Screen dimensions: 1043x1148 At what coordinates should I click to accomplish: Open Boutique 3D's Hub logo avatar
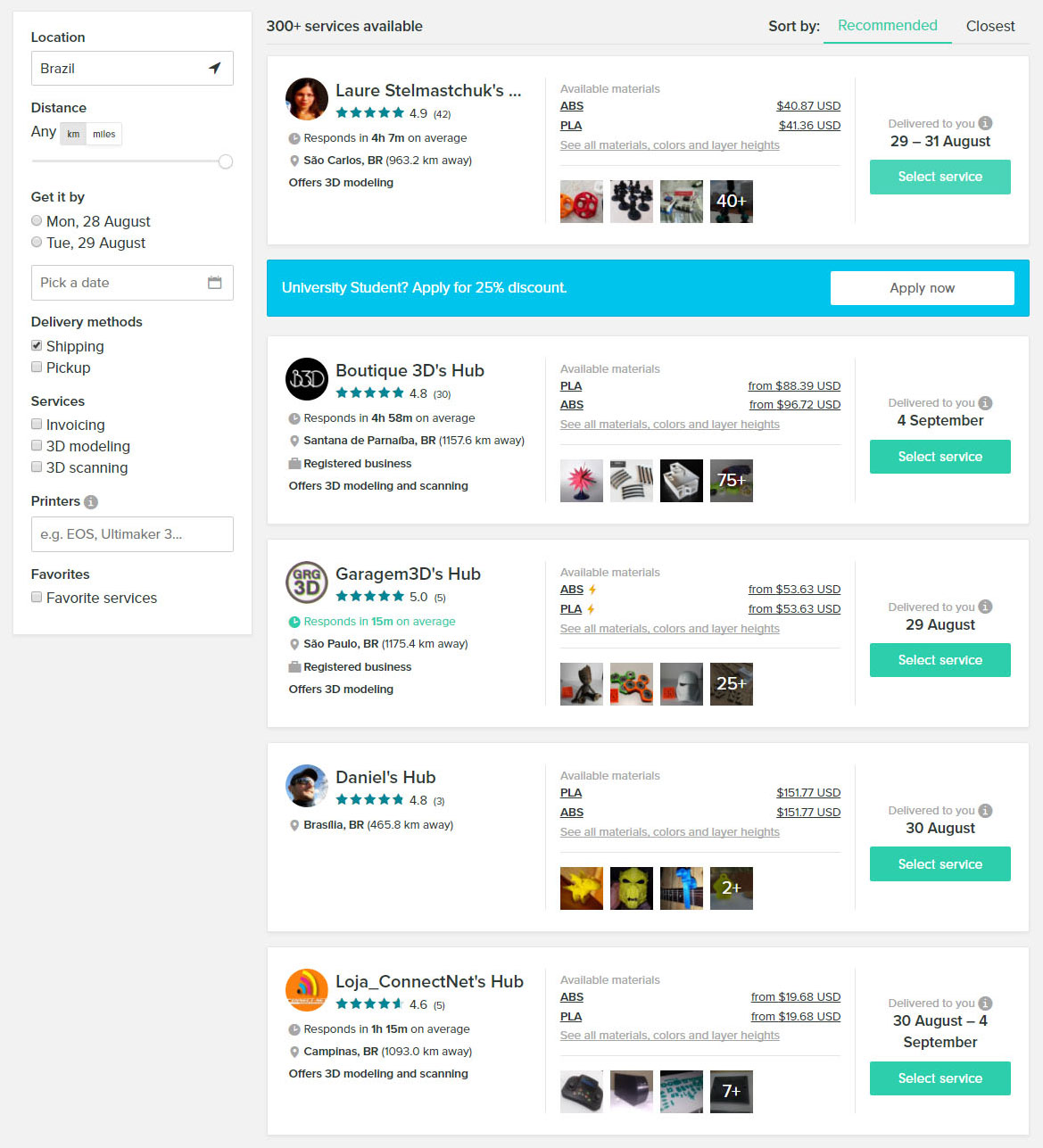(x=307, y=379)
